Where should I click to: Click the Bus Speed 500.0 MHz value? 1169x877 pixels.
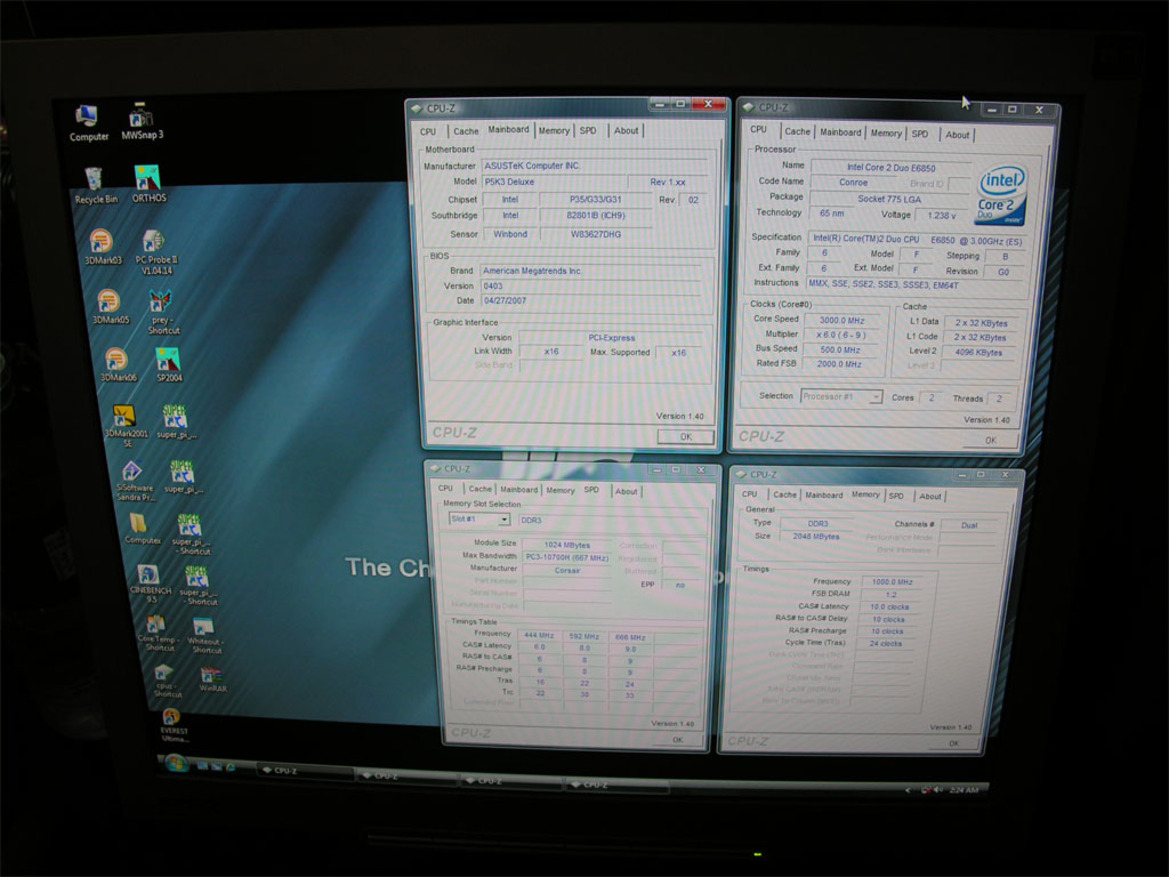(840, 350)
